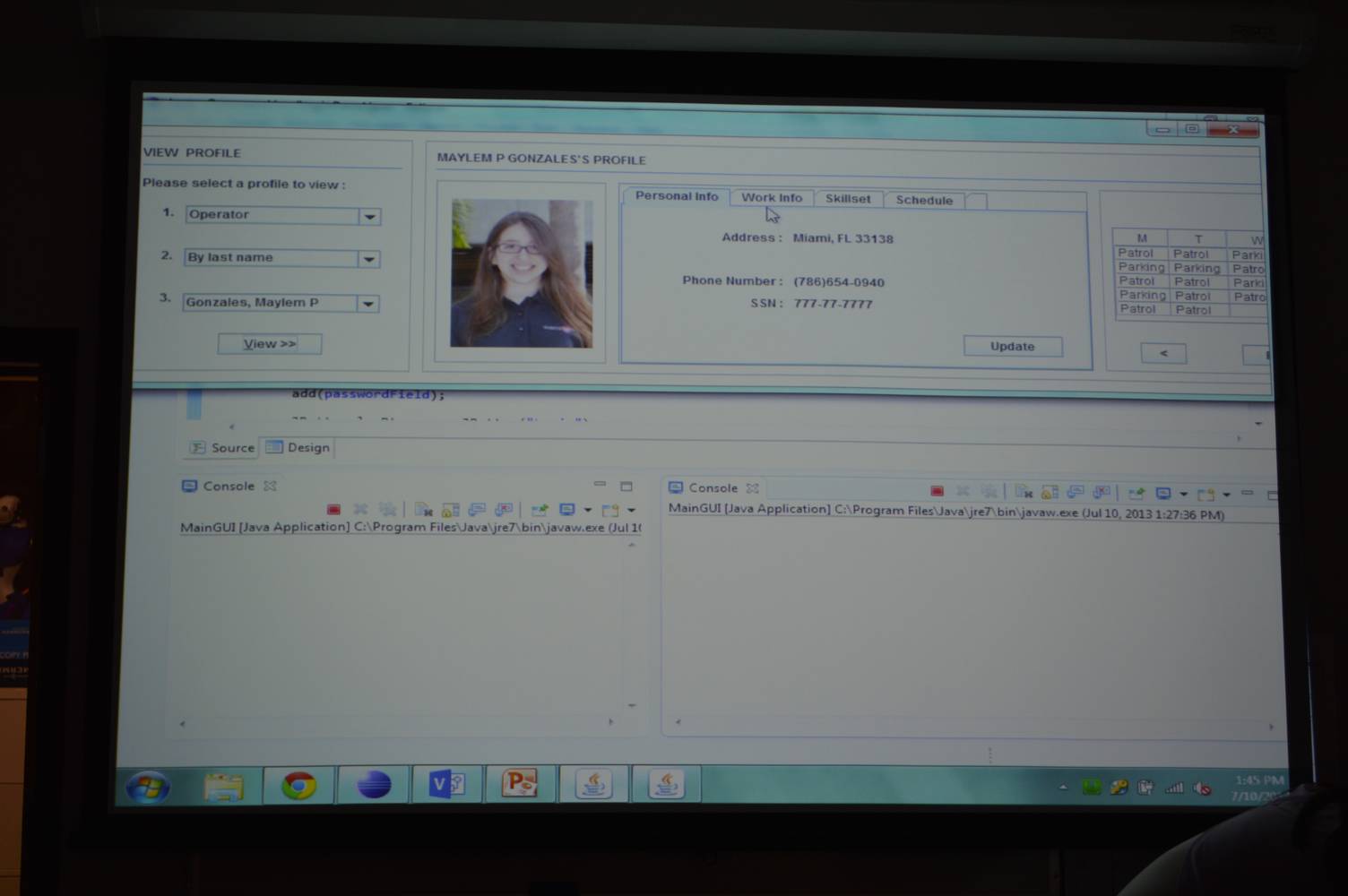Open the 'Gonzales, Maylem P' name dropdown
Viewport: 1348px width, 896px height.
367,304
